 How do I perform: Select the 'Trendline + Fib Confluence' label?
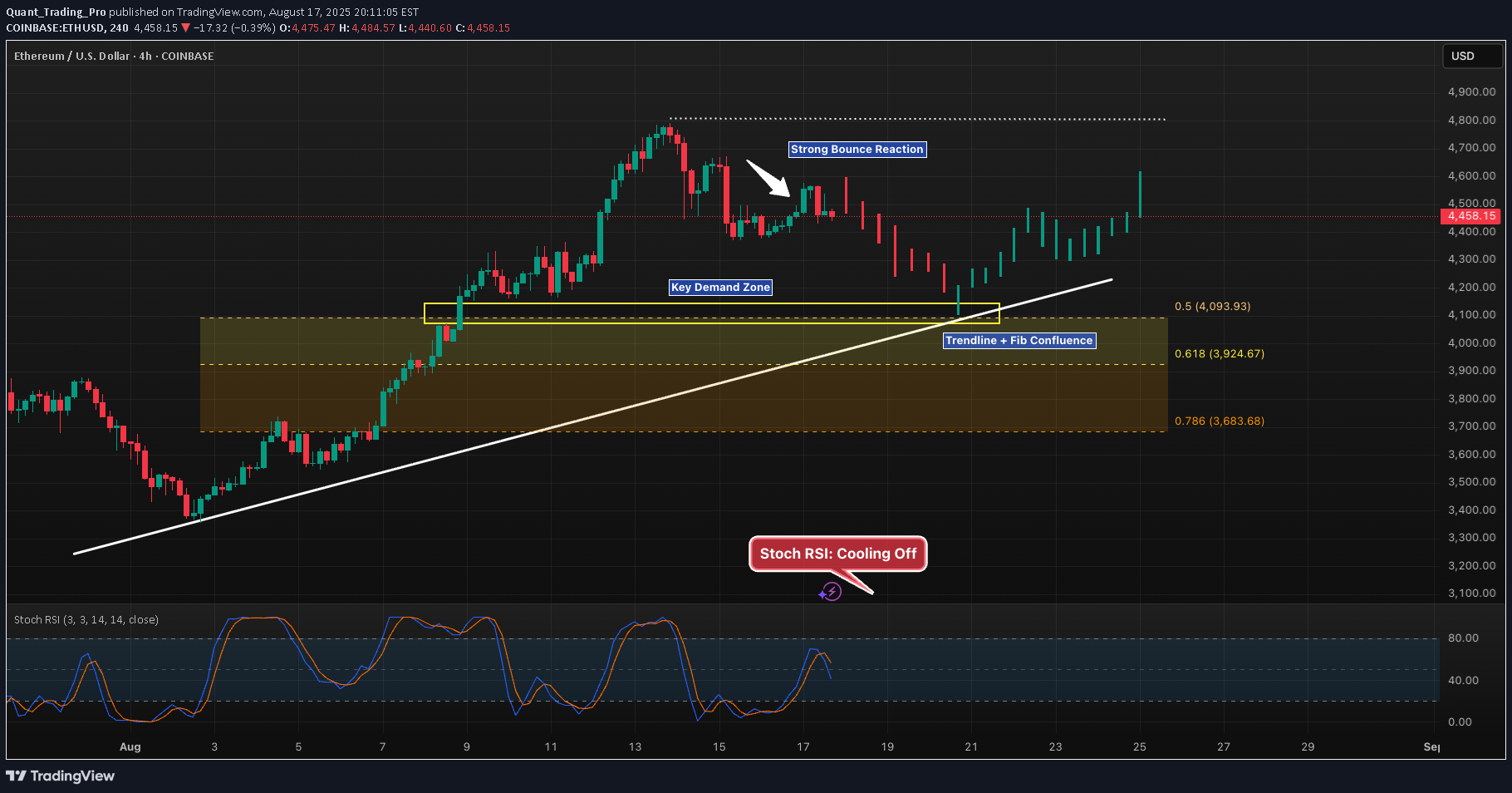1019,341
